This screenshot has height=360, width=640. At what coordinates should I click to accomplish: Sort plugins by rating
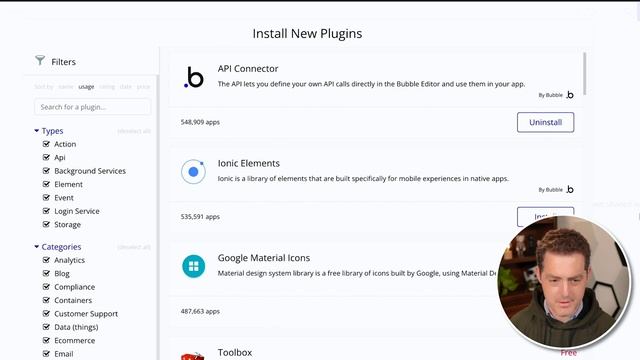pos(107,87)
